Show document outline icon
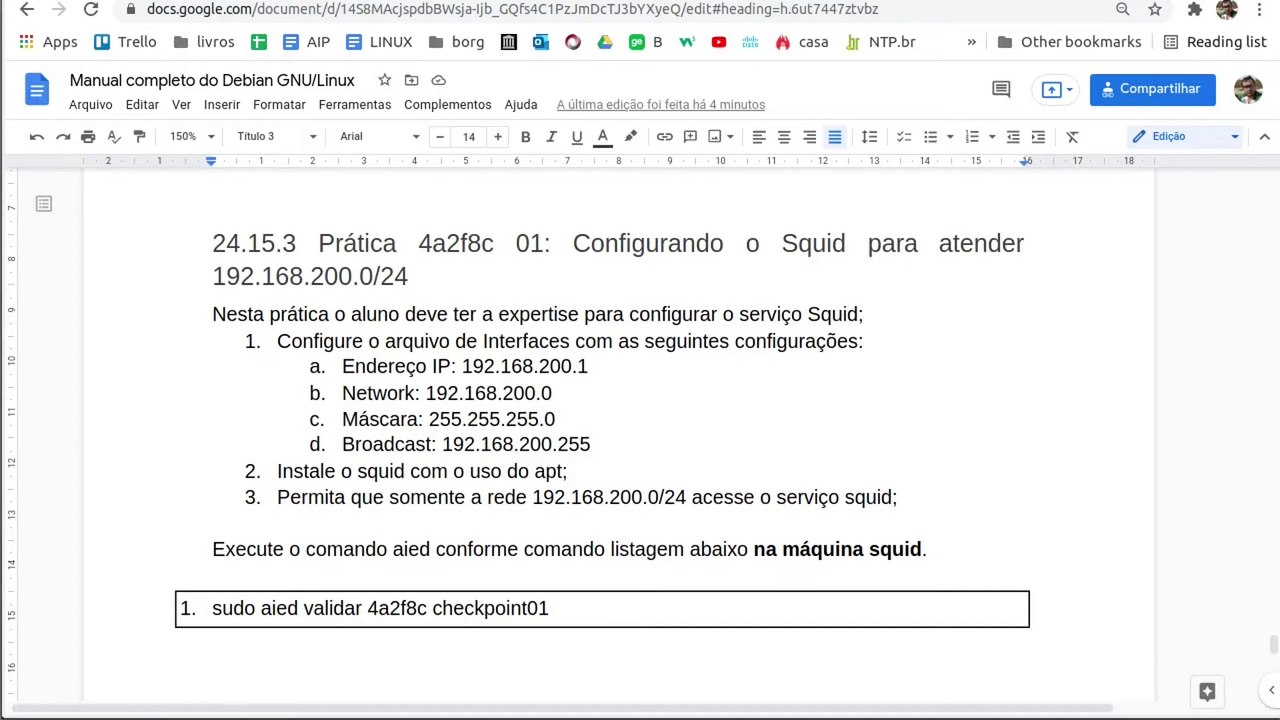 pos(43,204)
